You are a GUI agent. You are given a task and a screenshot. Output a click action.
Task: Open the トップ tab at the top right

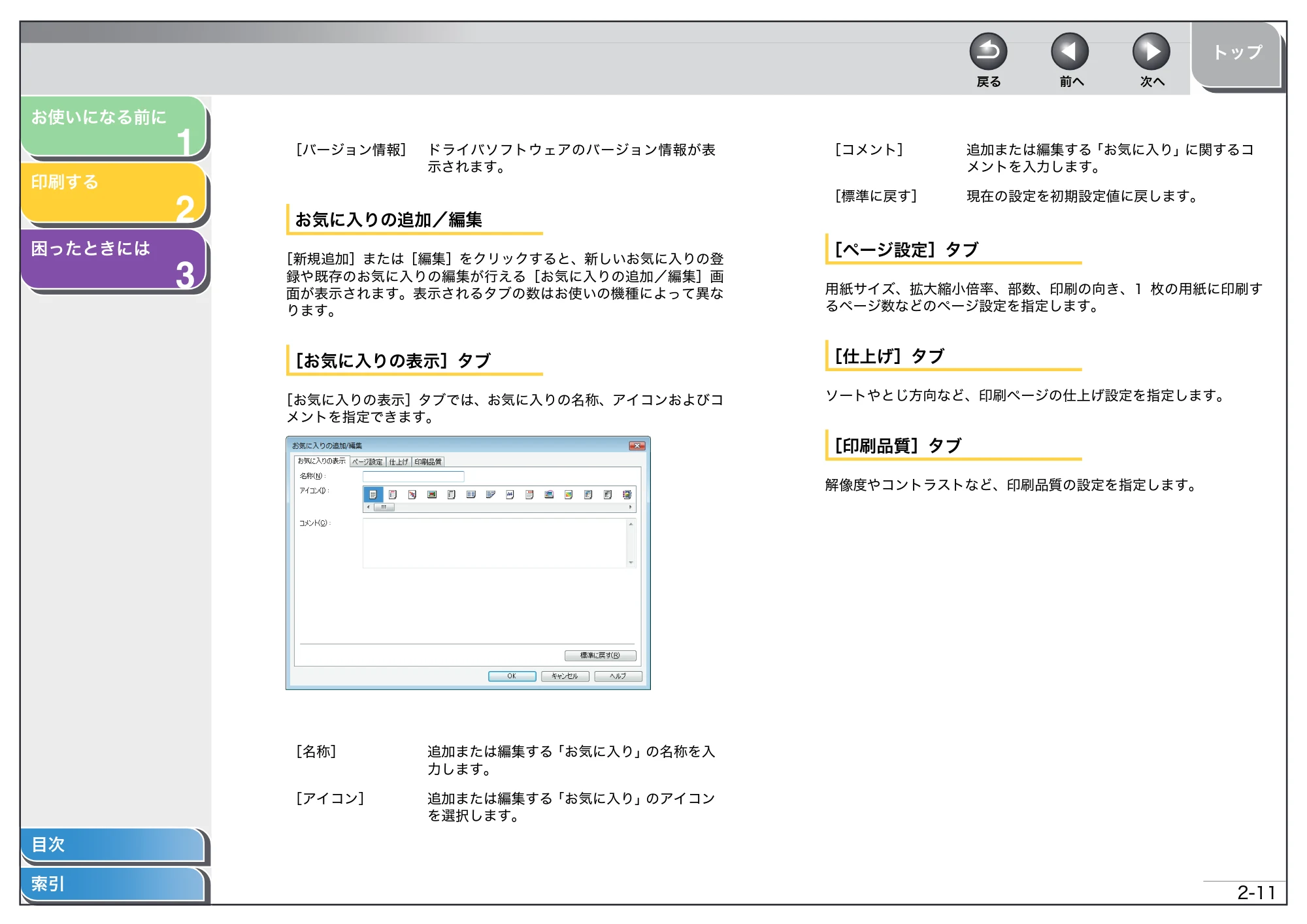point(1237,52)
